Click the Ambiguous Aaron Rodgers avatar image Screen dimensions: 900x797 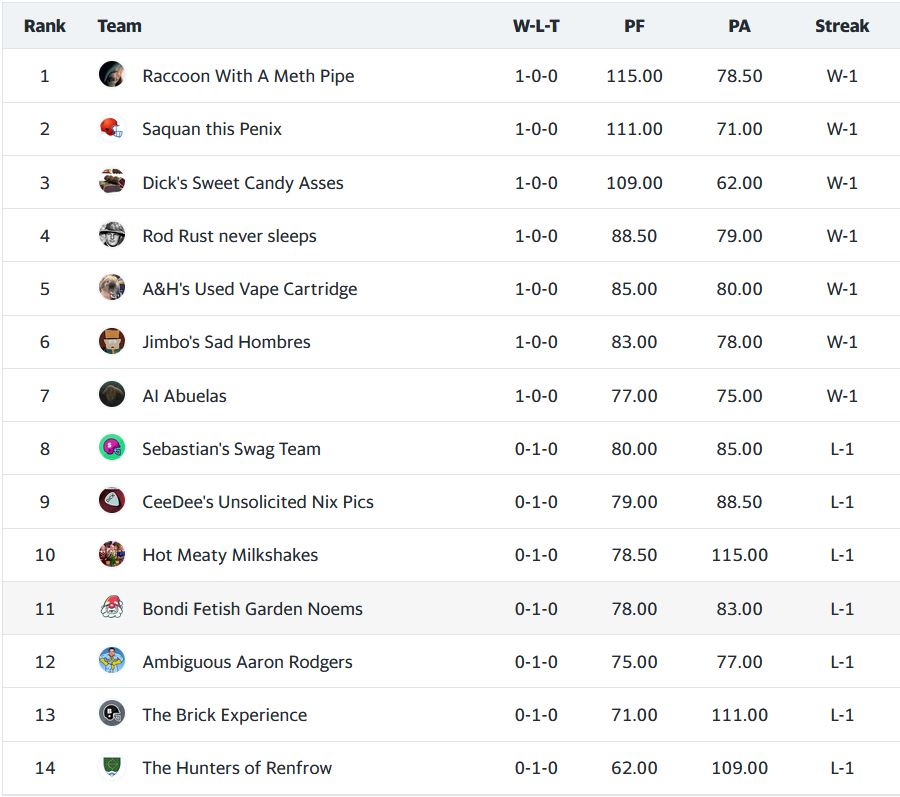click(112, 661)
